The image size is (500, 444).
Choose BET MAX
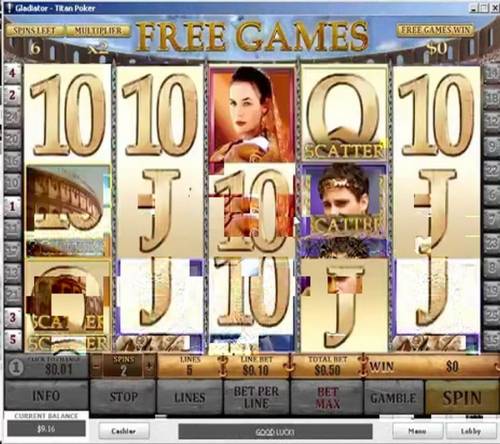tap(328, 398)
